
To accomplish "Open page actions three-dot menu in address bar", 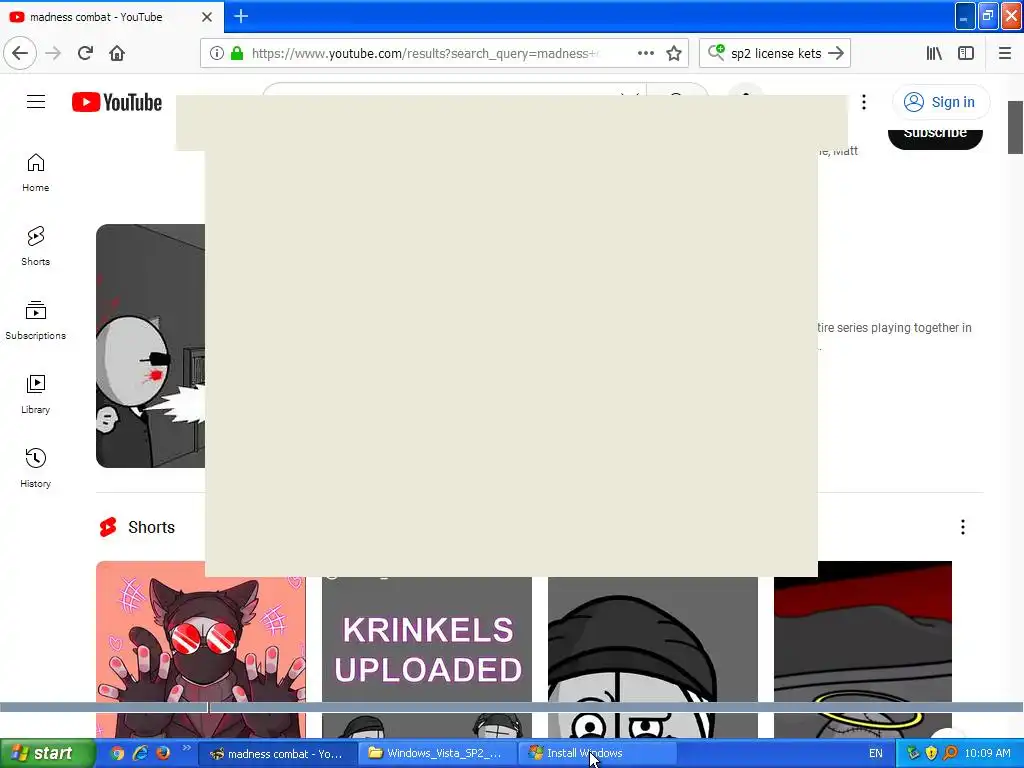I will [x=646, y=53].
